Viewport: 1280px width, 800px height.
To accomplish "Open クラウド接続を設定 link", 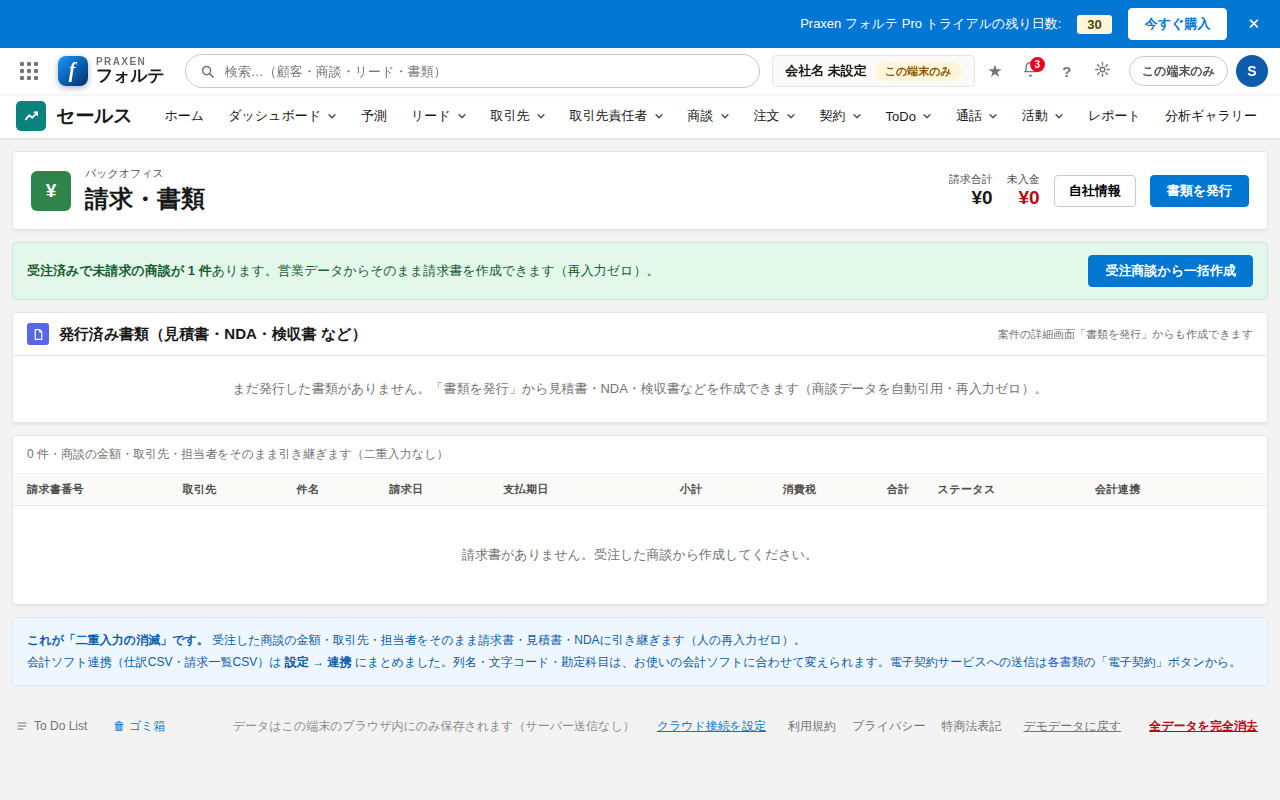I will coord(711,726).
